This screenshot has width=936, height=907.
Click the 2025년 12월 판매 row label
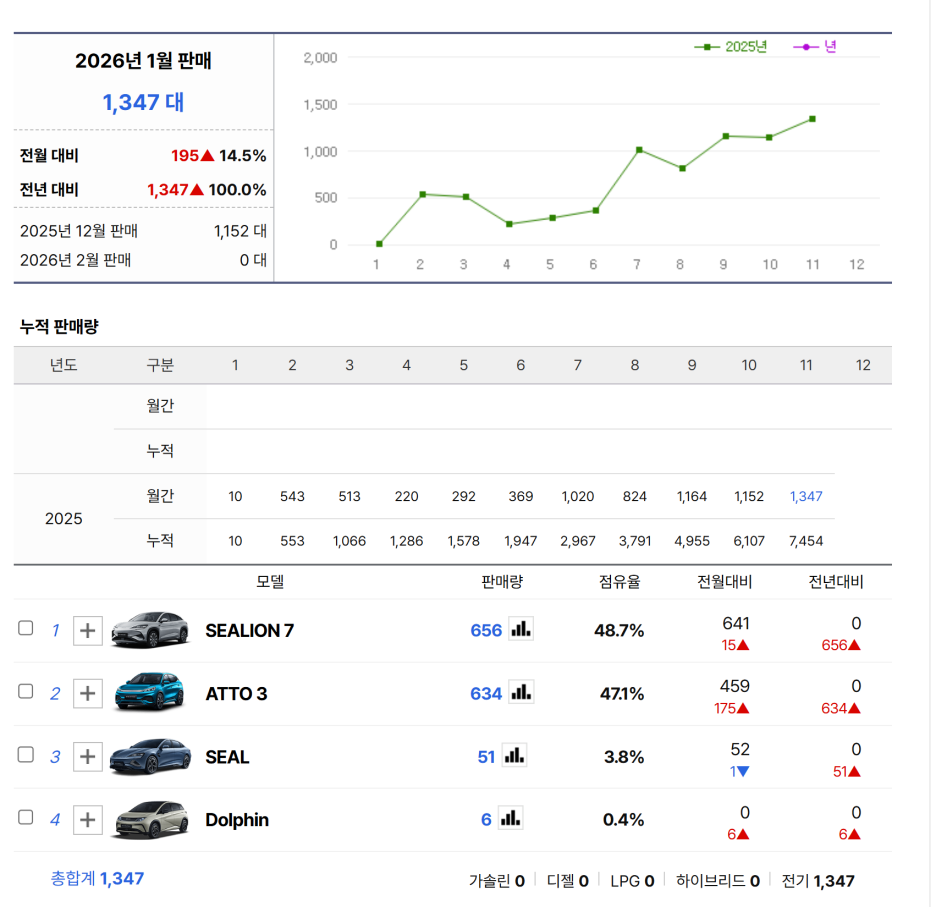click(x=79, y=231)
